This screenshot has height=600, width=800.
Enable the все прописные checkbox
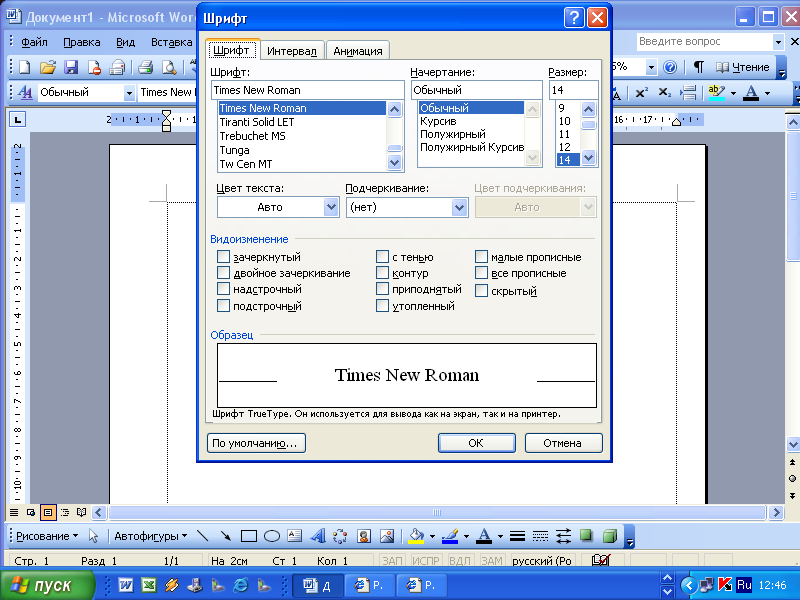481,272
